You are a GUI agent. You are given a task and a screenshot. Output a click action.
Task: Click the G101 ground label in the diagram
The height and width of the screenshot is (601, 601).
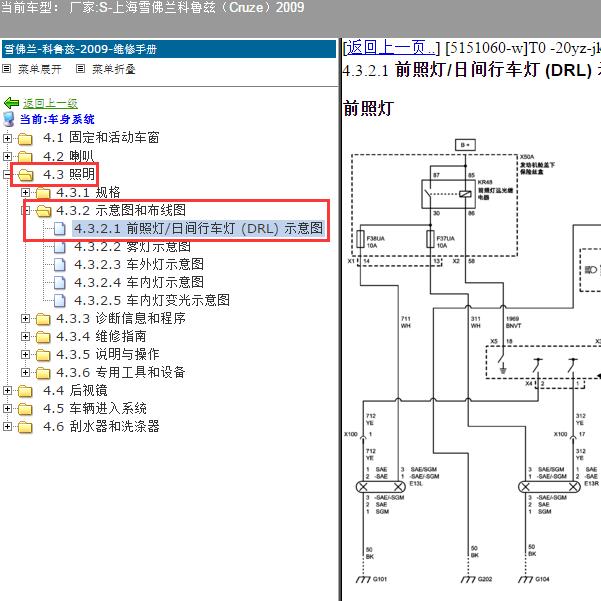click(x=379, y=579)
